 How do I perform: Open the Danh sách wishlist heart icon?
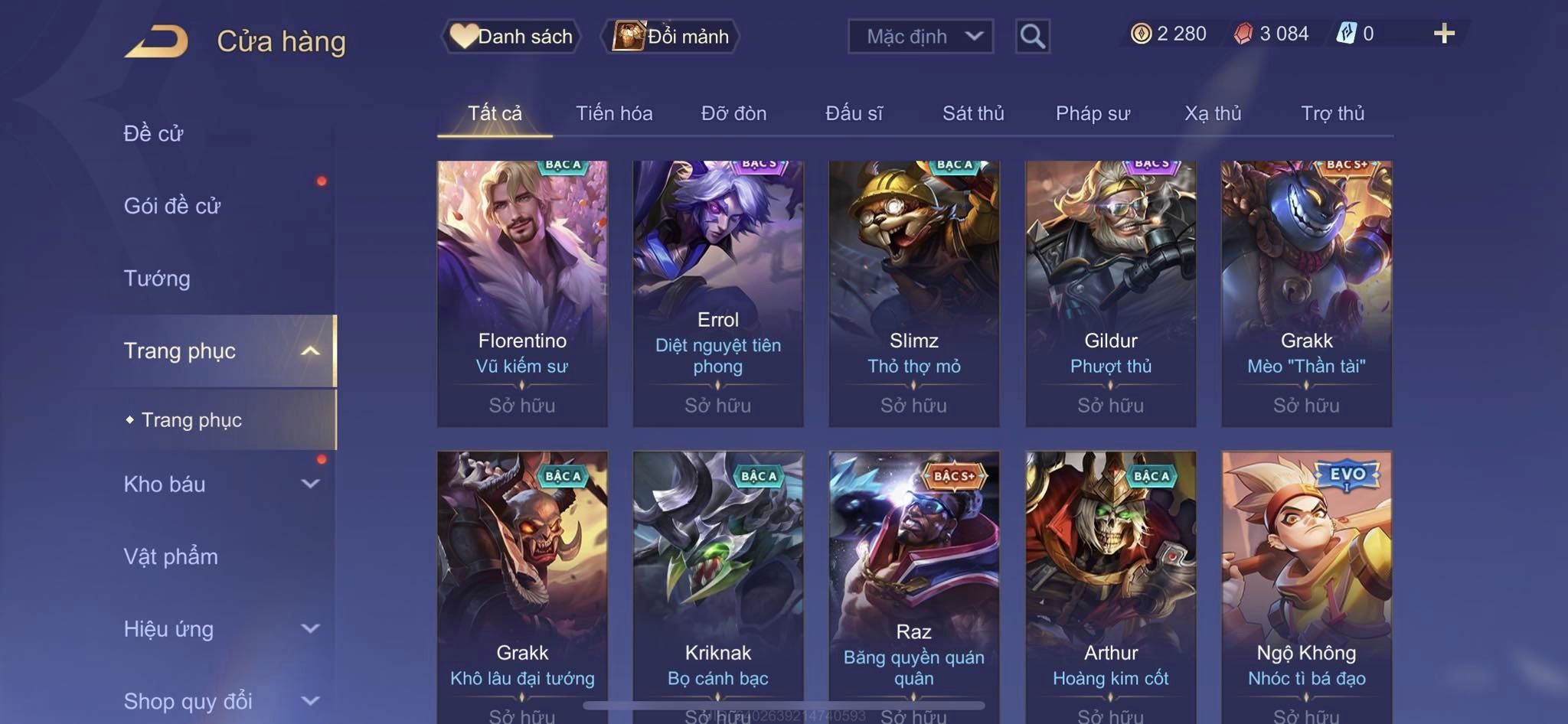[464, 36]
